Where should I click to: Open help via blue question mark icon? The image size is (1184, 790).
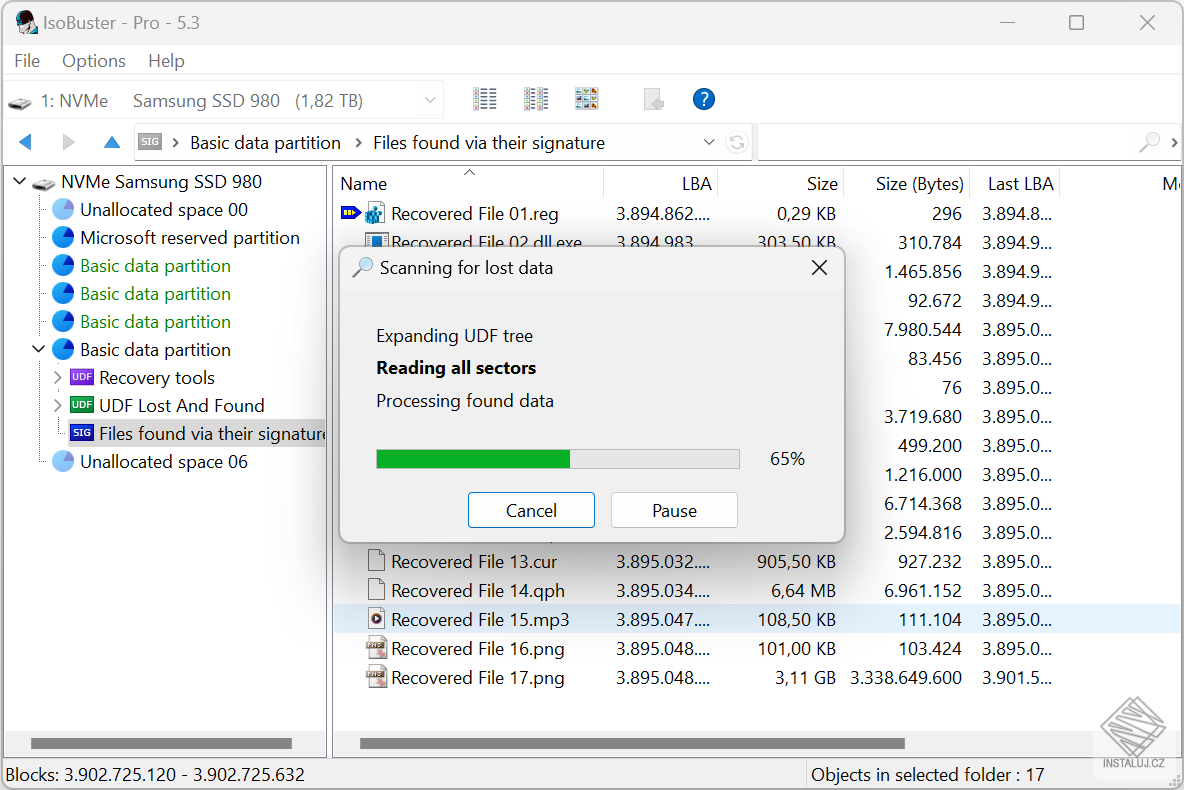click(704, 99)
